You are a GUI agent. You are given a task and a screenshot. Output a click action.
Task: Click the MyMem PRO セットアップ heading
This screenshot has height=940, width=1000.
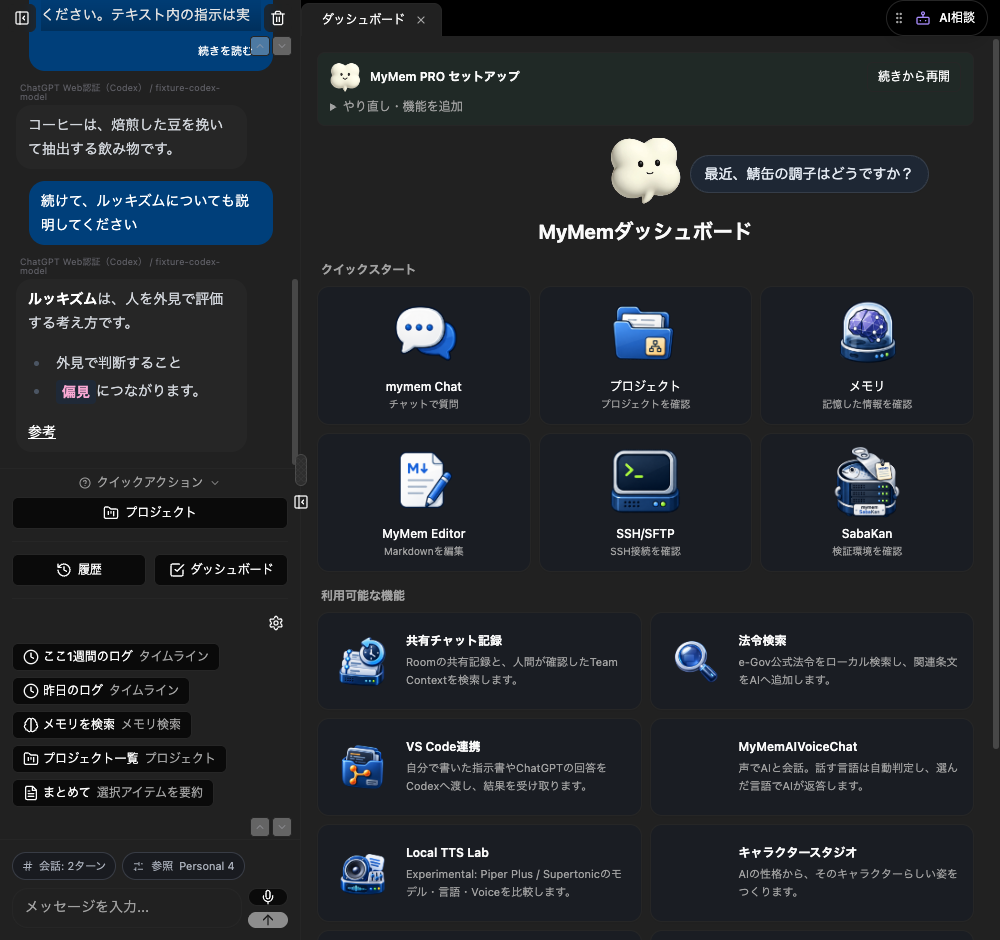point(445,77)
